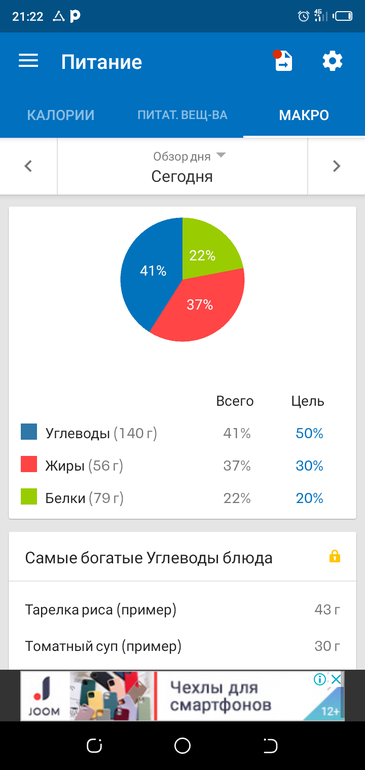This screenshot has height=770, width=365.
Task: Select the МАКРО tab
Action: point(304,115)
